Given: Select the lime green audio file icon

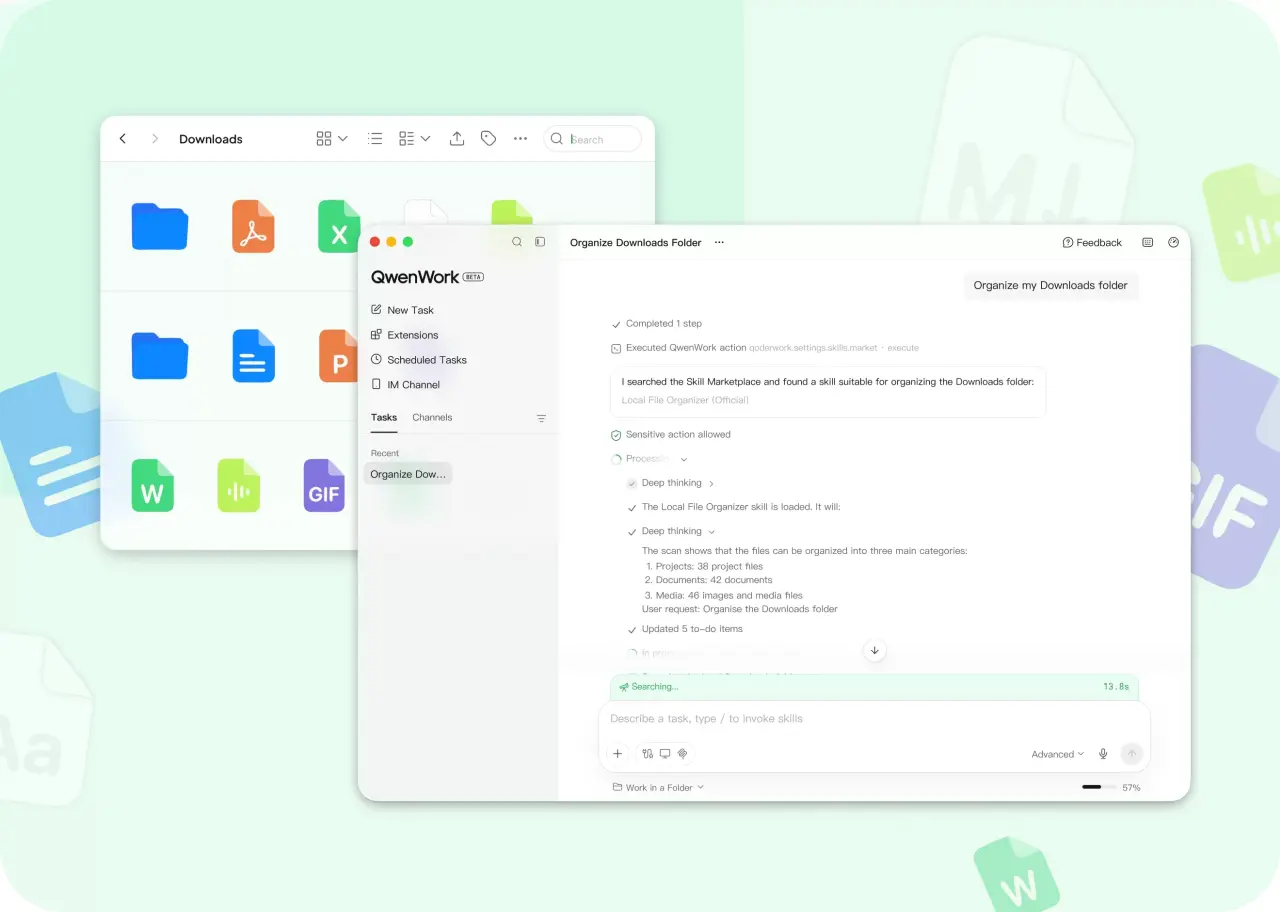Looking at the screenshot, I should pyautogui.click(x=239, y=486).
